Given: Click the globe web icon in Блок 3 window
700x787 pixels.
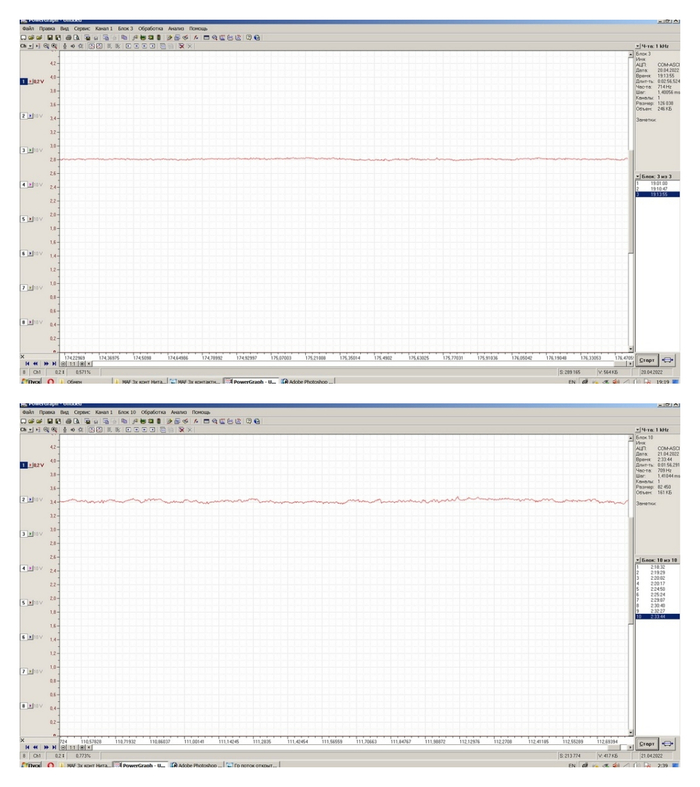Looking at the screenshot, I should 257,38.
